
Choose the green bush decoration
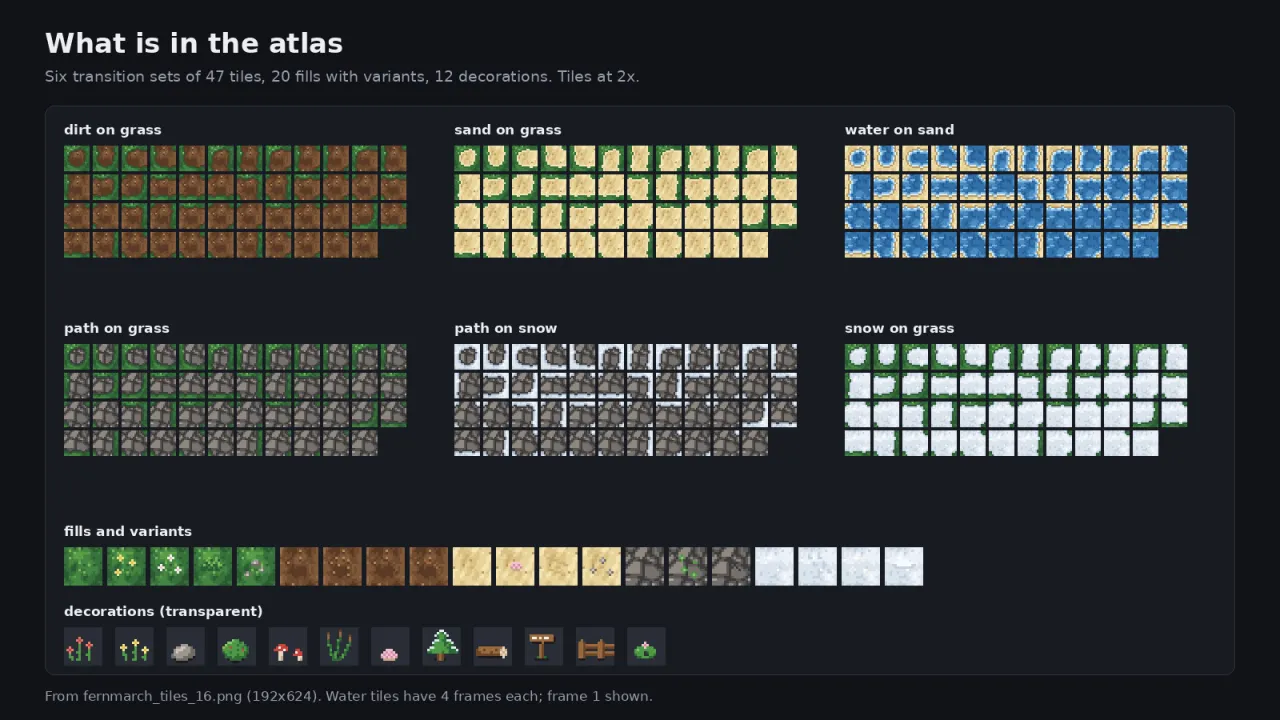236,647
